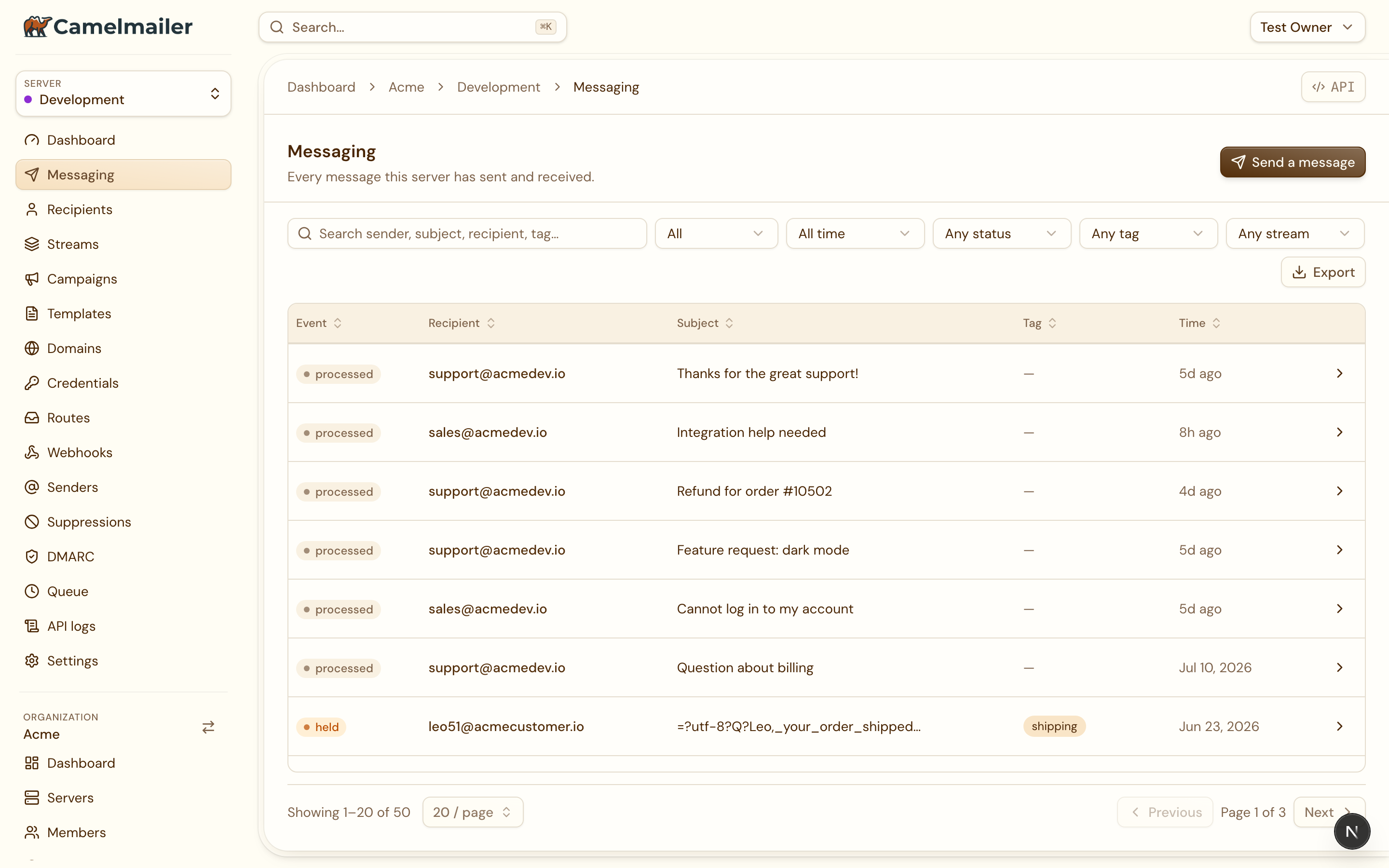Click the Settings gear icon
This screenshot has height=868, width=1389.
31,661
